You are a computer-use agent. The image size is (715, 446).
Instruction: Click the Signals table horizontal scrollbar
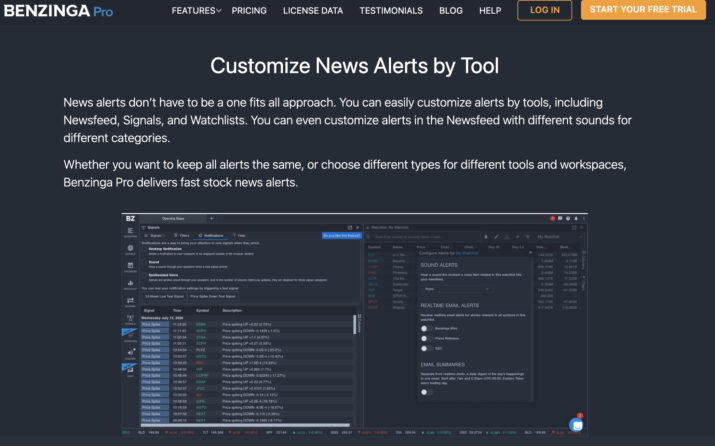click(x=246, y=425)
